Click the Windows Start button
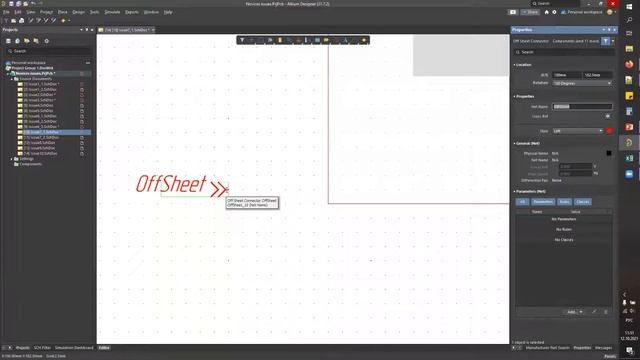Image resolution: width=640 pixels, height=360 pixels. pyautogui.click(x=629, y=7)
